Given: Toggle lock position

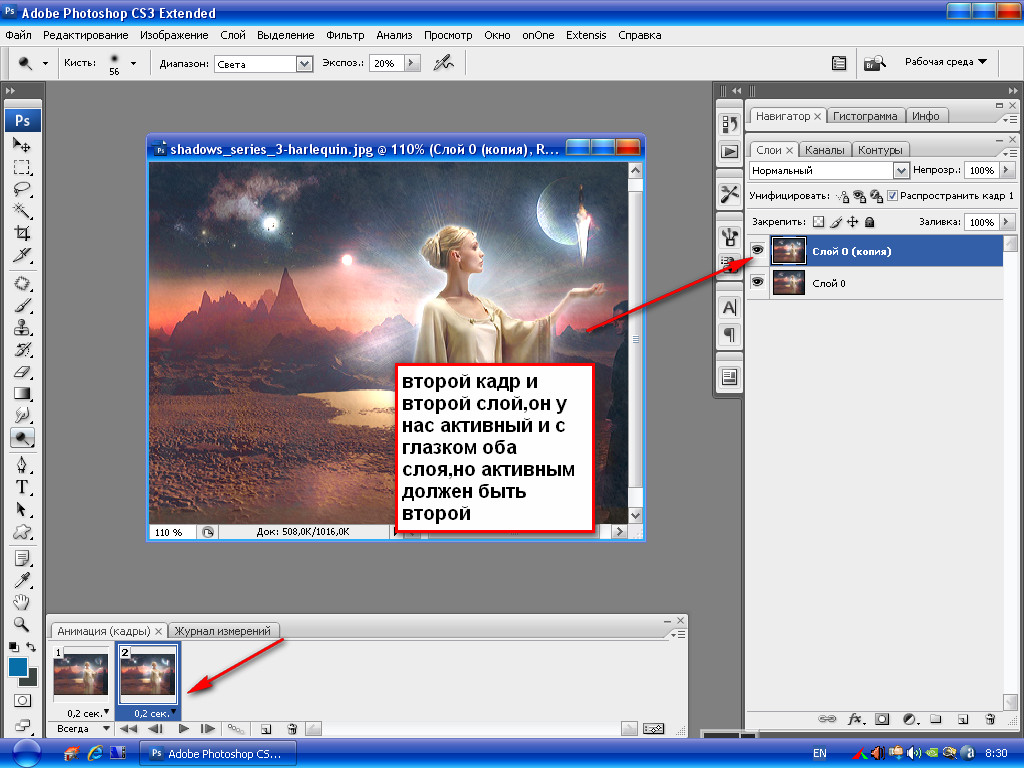Looking at the screenshot, I should [852, 222].
